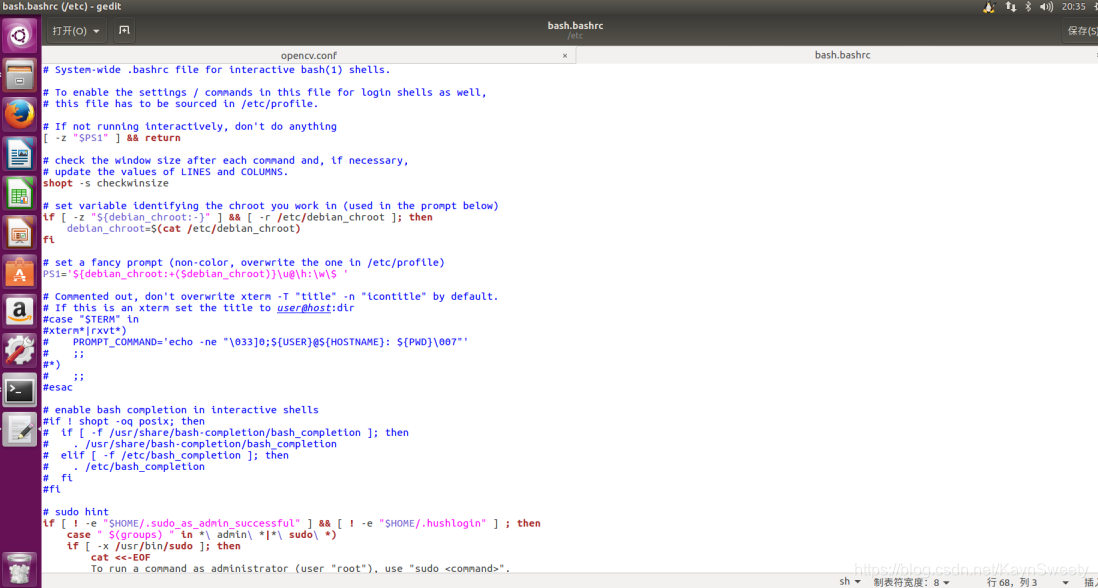1098x588 pixels.
Task: Open System Settings from the dock
Action: pyautogui.click(x=20, y=351)
